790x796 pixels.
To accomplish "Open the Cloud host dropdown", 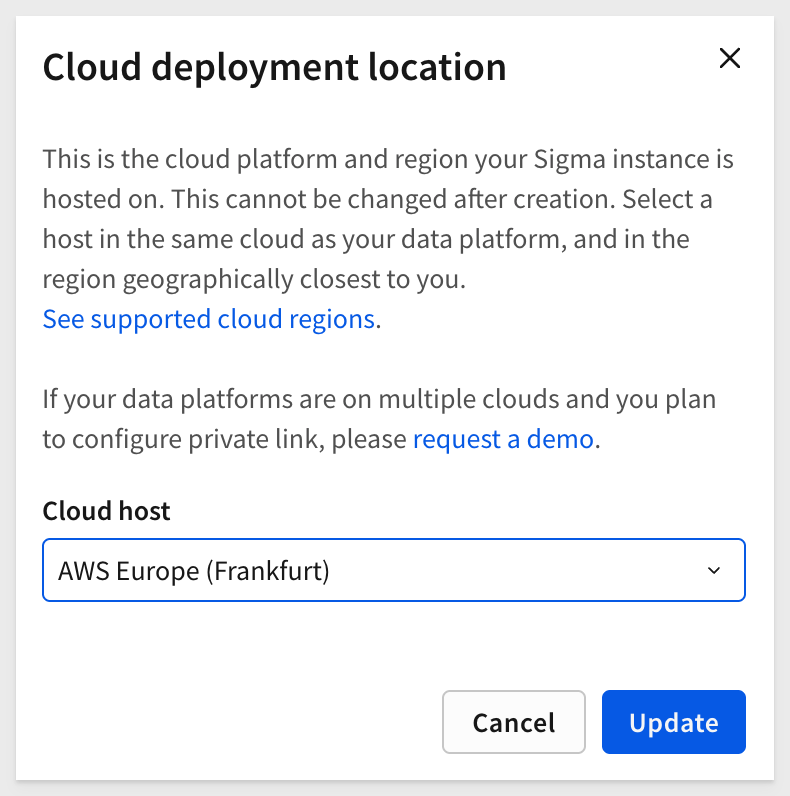I will tap(394, 570).
